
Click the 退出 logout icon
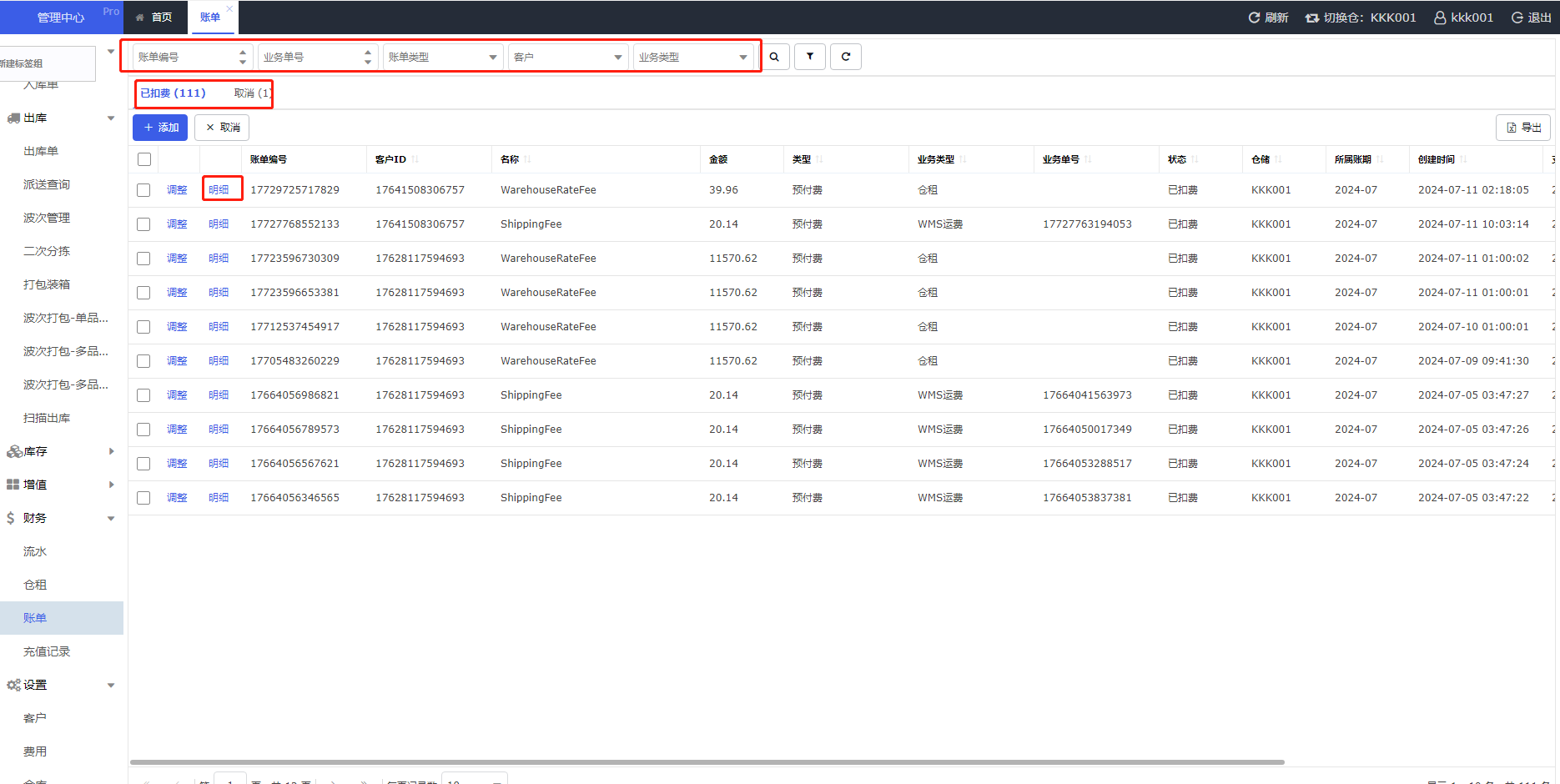click(1517, 18)
